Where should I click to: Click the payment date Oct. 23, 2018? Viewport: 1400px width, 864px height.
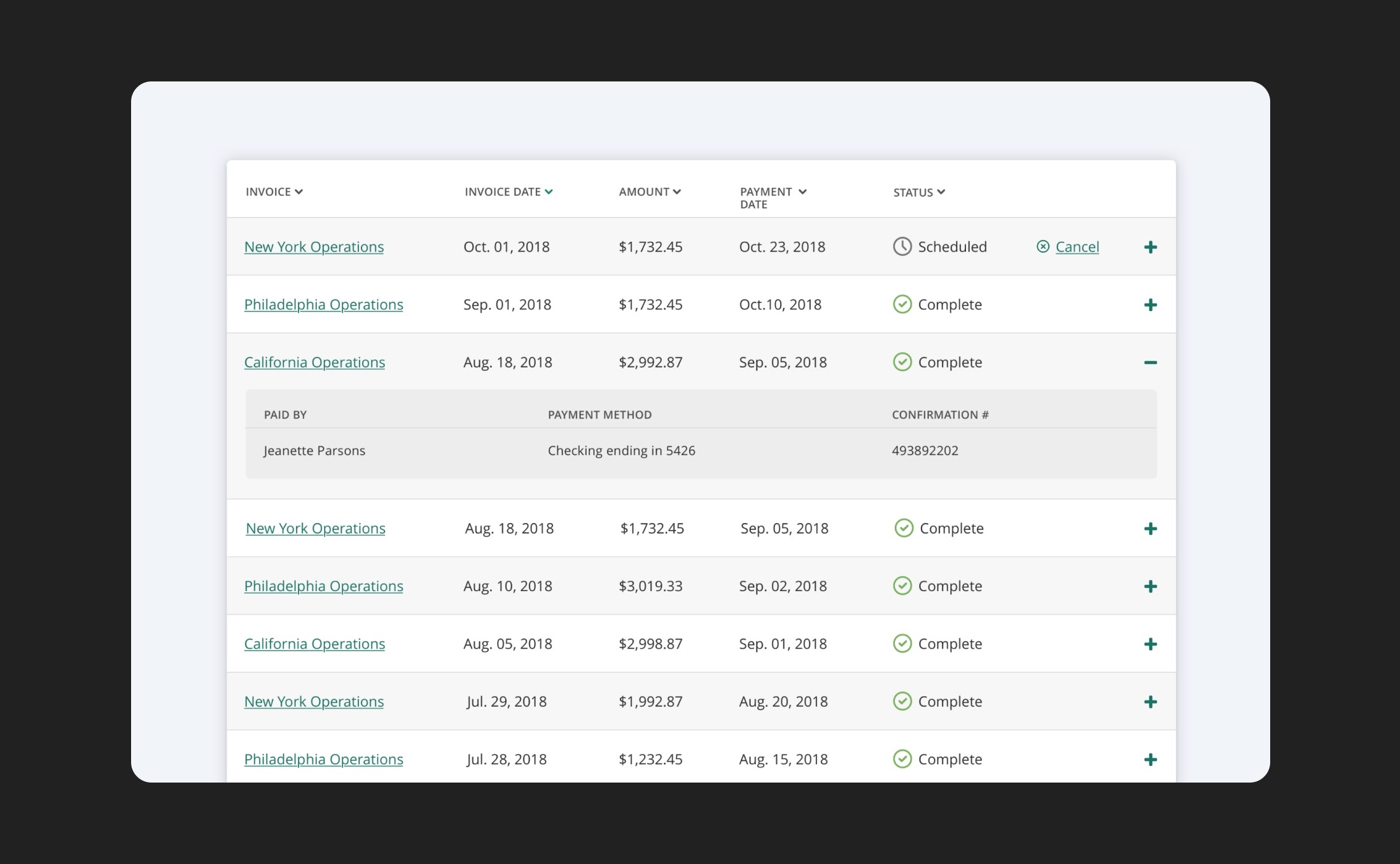point(782,247)
